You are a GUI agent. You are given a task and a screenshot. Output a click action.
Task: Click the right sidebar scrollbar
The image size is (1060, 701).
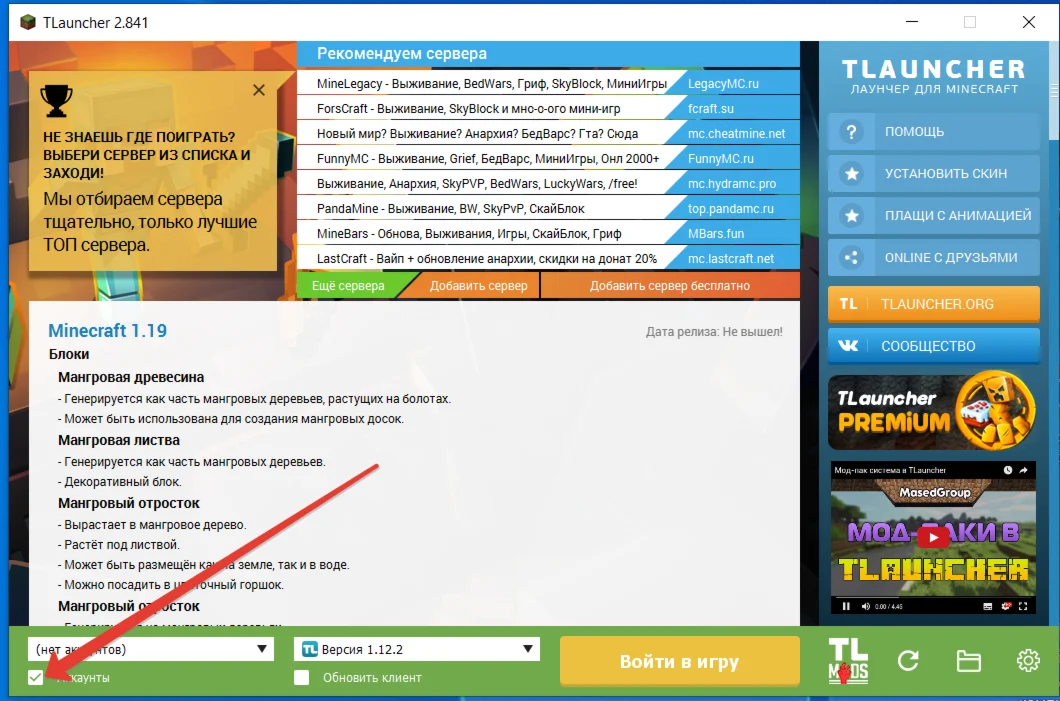click(x=1054, y=91)
